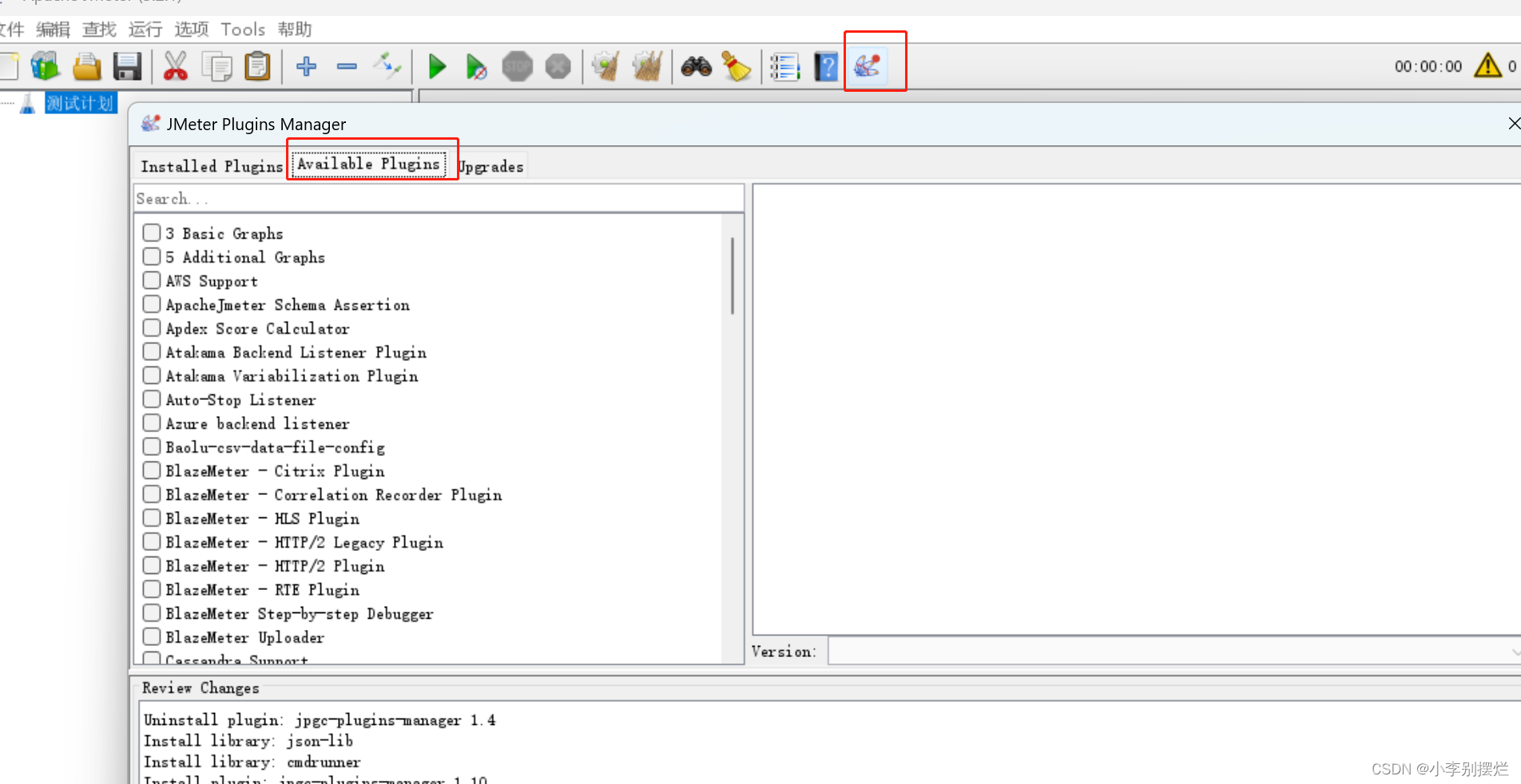Click the New test plan icon
The width and height of the screenshot is (1521, 784).
tap(8, 66)
